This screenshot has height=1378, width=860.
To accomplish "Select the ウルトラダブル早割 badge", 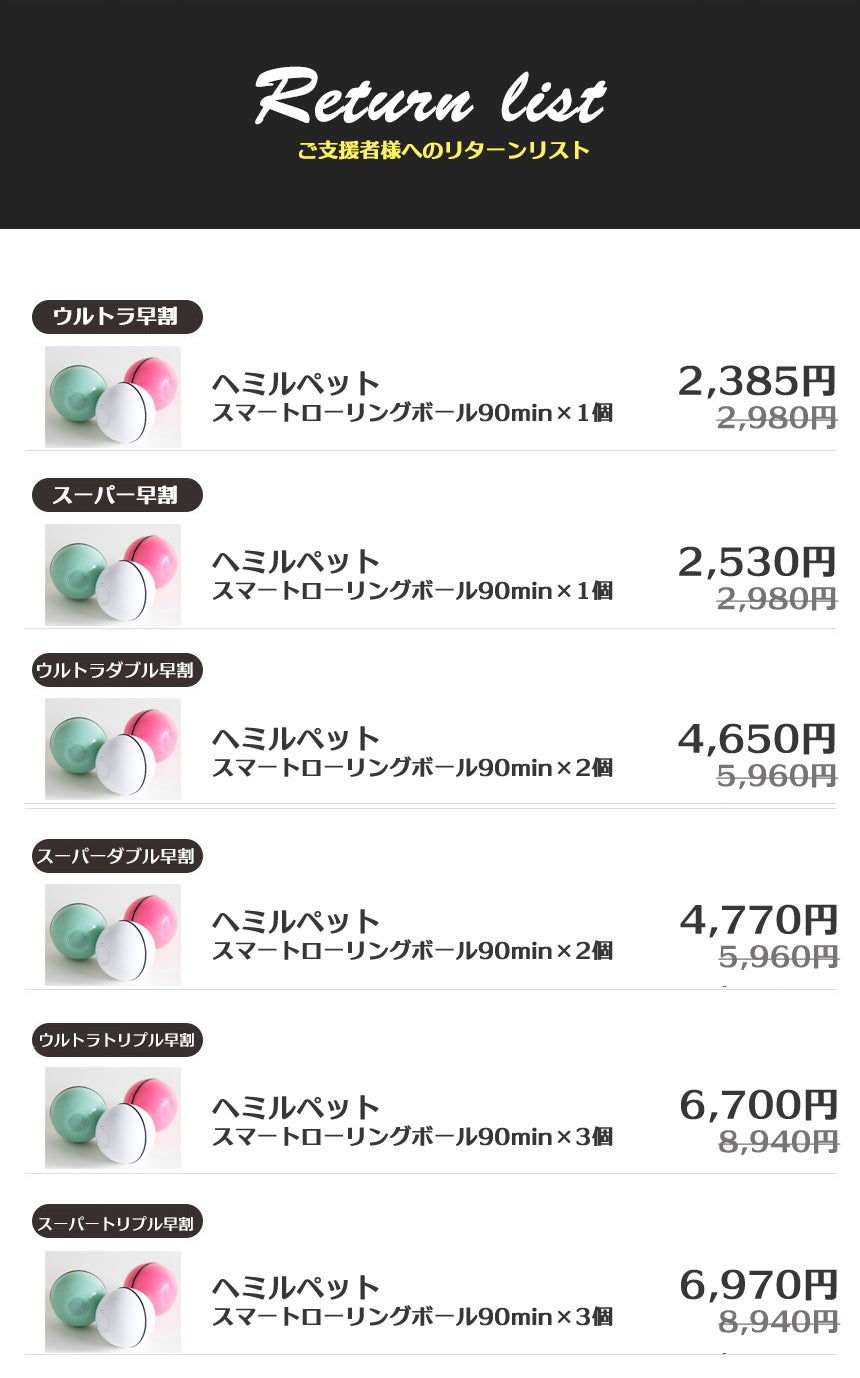I will 117,670.
